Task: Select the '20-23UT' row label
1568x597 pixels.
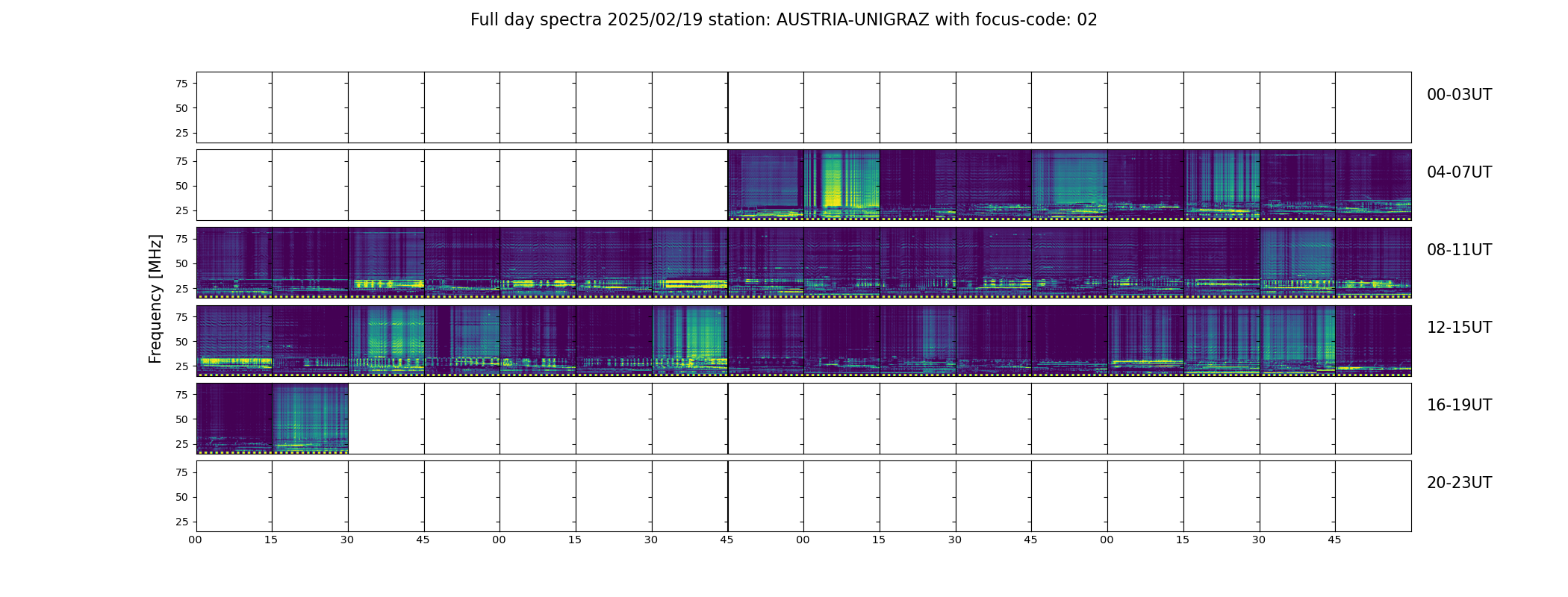Action: click(x=1459, y=483)
